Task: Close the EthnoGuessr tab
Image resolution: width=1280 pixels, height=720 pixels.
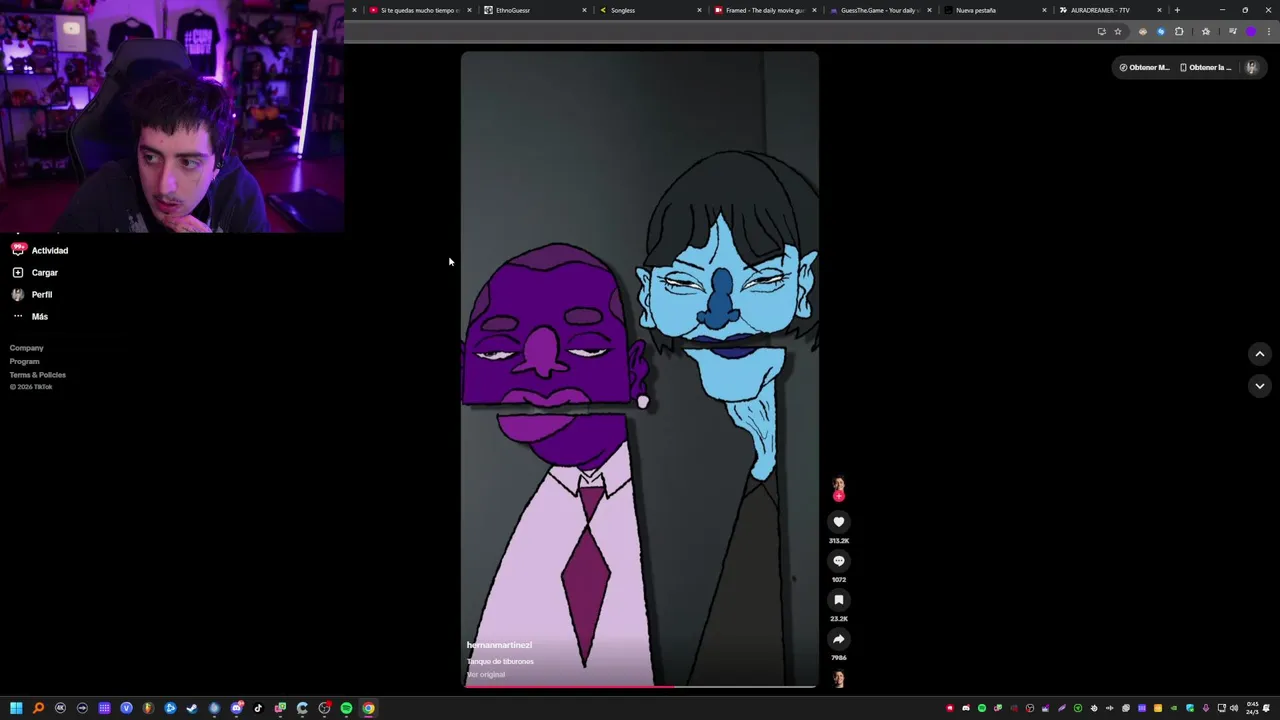Action: [x=584, y=10]
